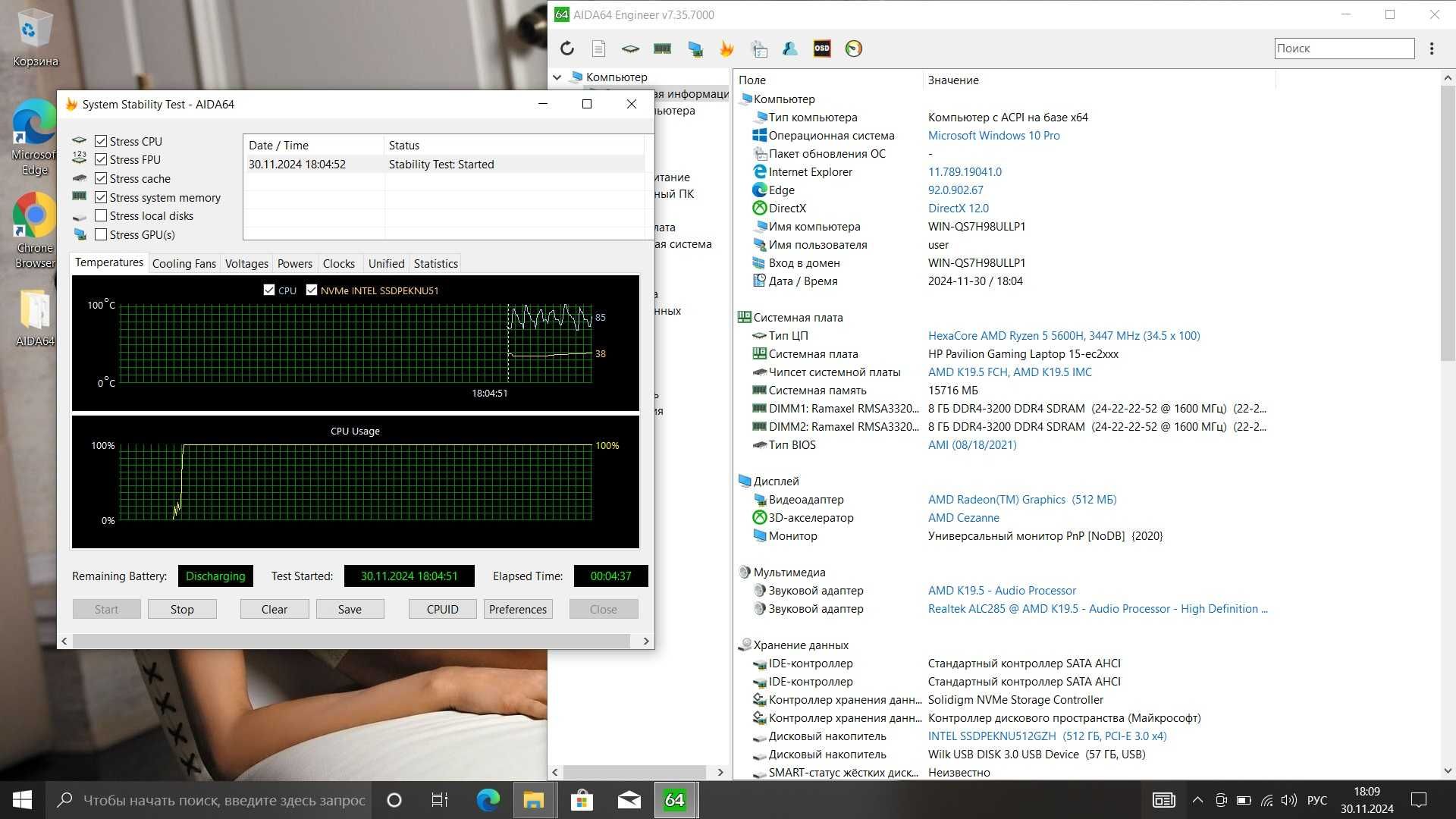
Task: Open the AIDA64 three-dot menu
Action: point(1432,49)
